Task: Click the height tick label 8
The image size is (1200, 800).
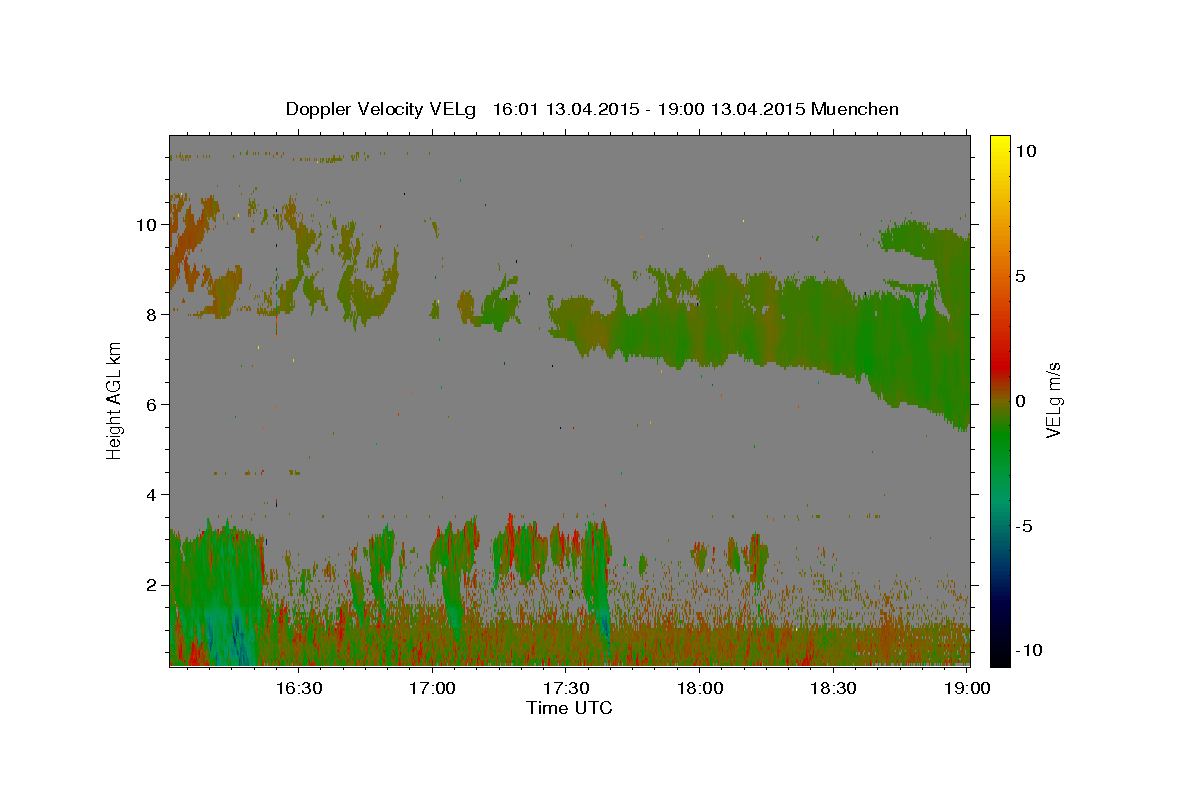Action: (x=152, y=315)
